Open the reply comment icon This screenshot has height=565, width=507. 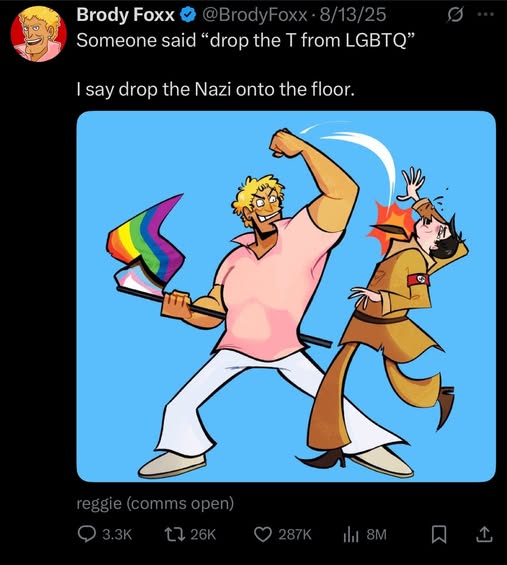coord(86,534)
